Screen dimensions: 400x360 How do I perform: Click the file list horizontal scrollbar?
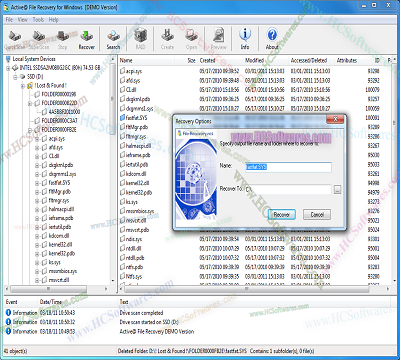point(247,289)
